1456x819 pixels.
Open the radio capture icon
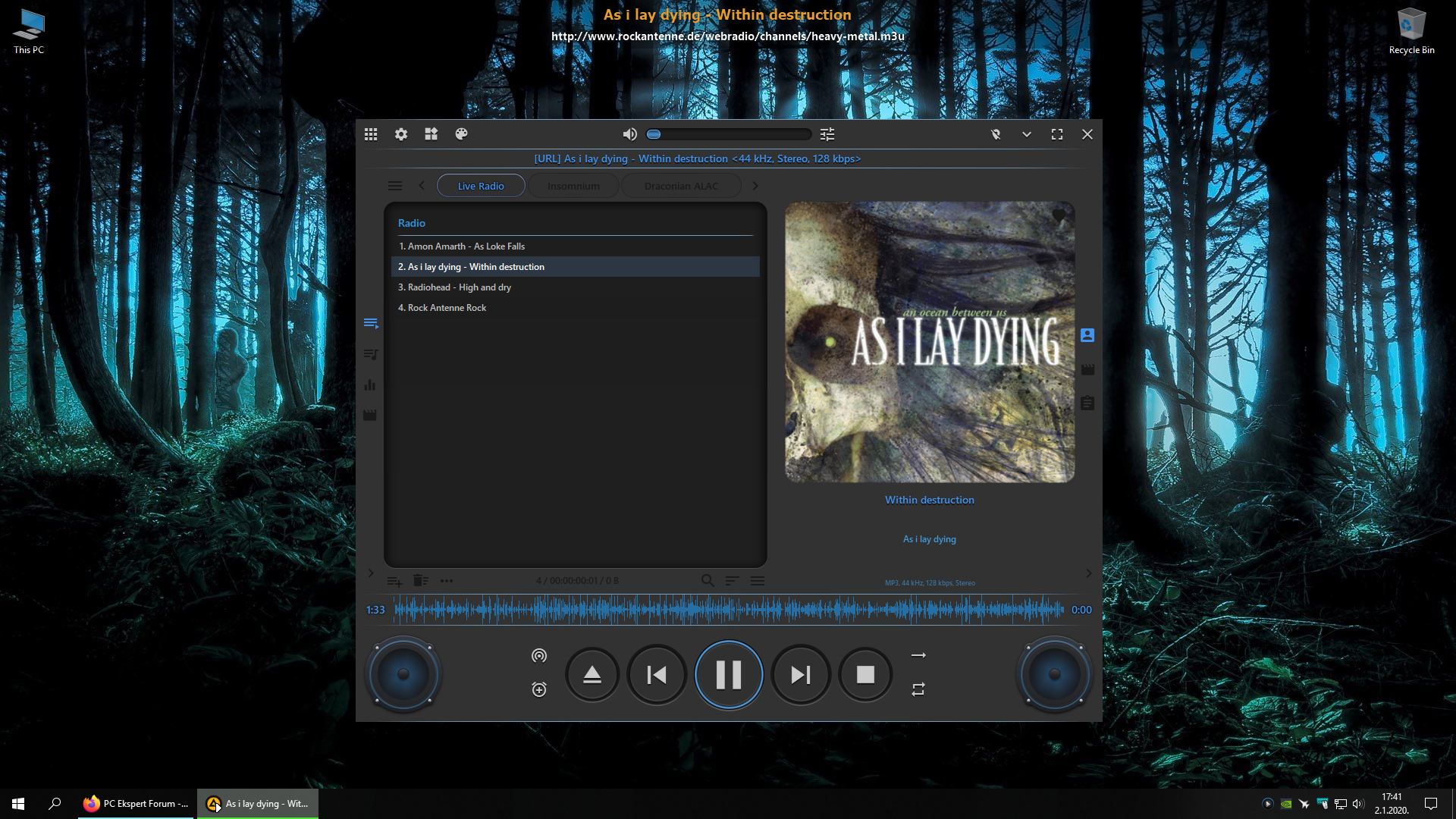[539, 656]
